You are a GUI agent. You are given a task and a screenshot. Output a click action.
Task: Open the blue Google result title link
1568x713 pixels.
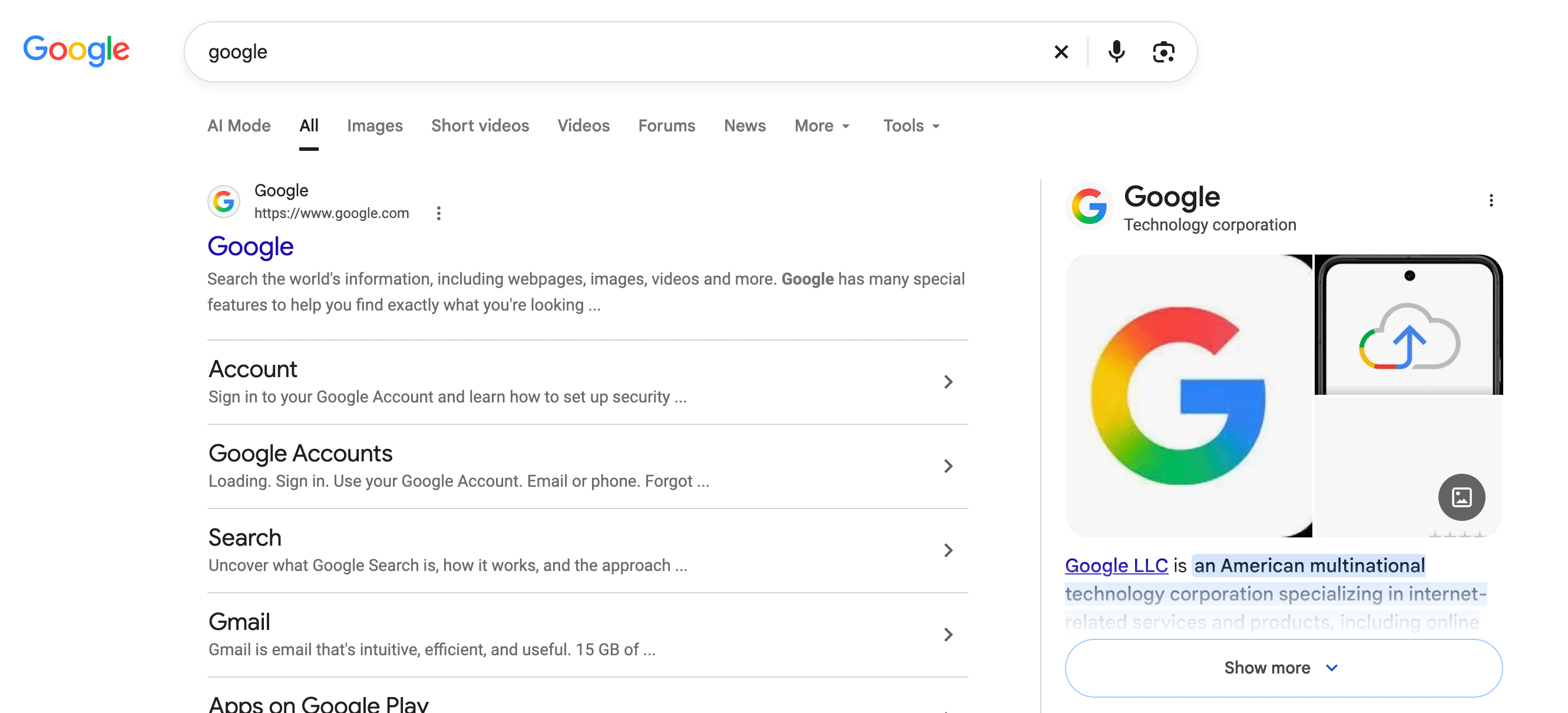coord(251,246)
